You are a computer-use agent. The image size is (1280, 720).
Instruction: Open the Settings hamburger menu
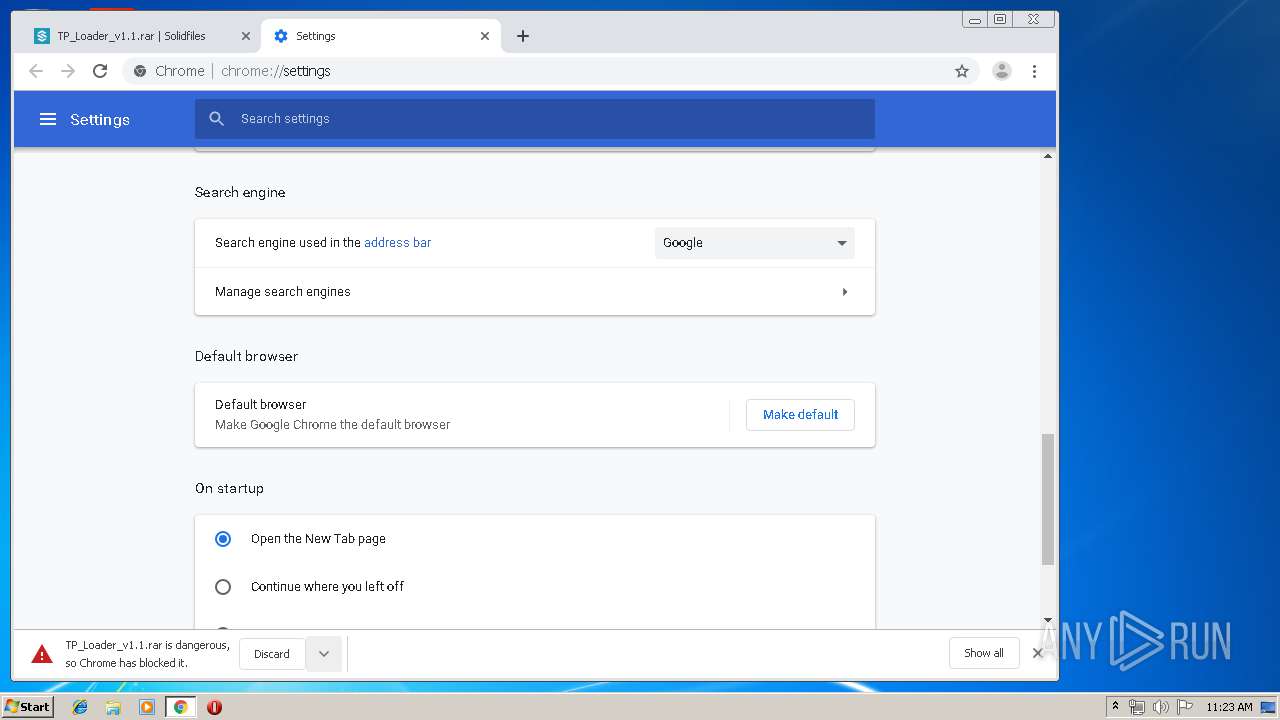pyautogui.click(x=47, y=119)
